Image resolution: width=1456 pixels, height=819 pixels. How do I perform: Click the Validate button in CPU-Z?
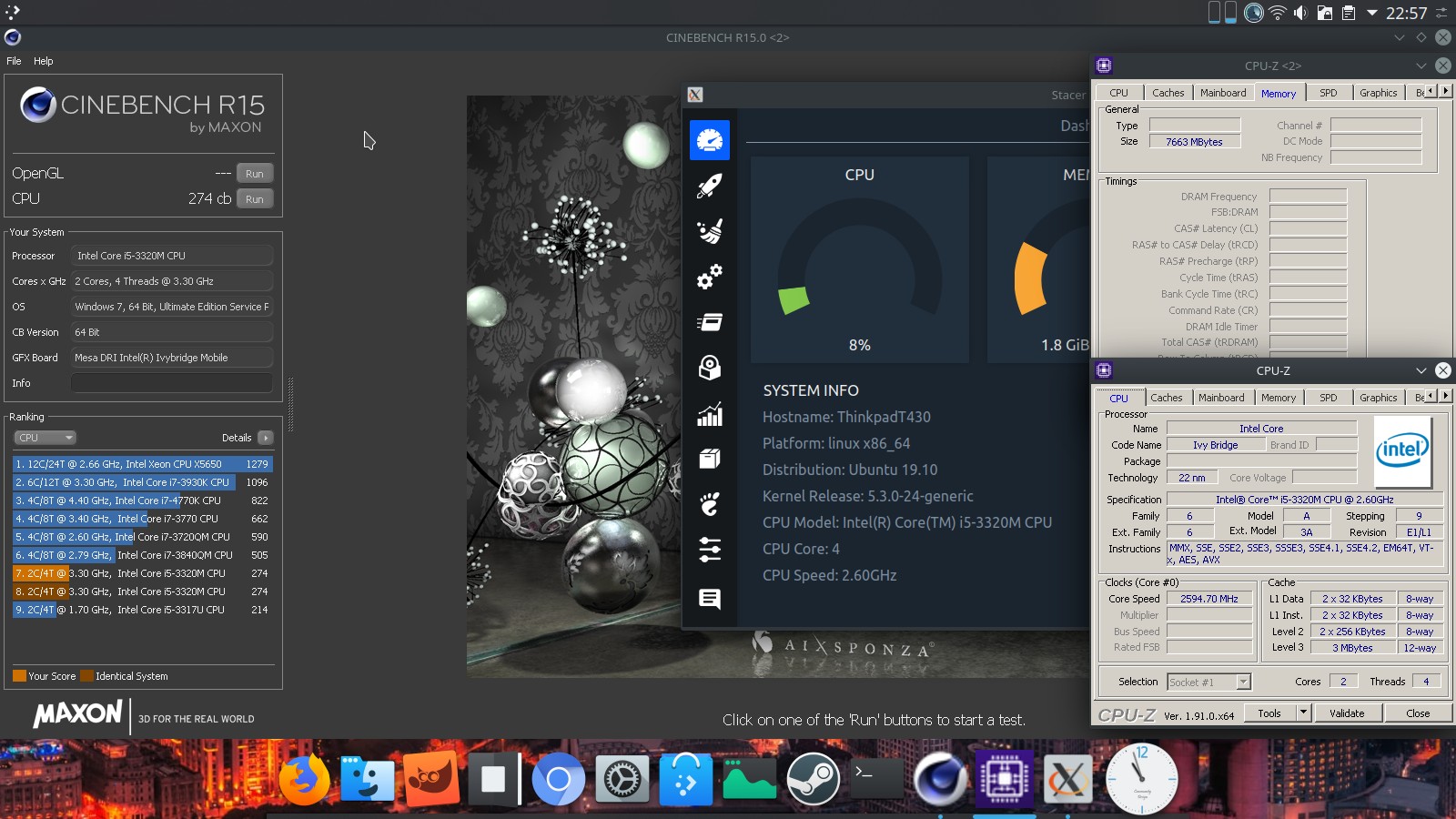tap(1346, 713)
